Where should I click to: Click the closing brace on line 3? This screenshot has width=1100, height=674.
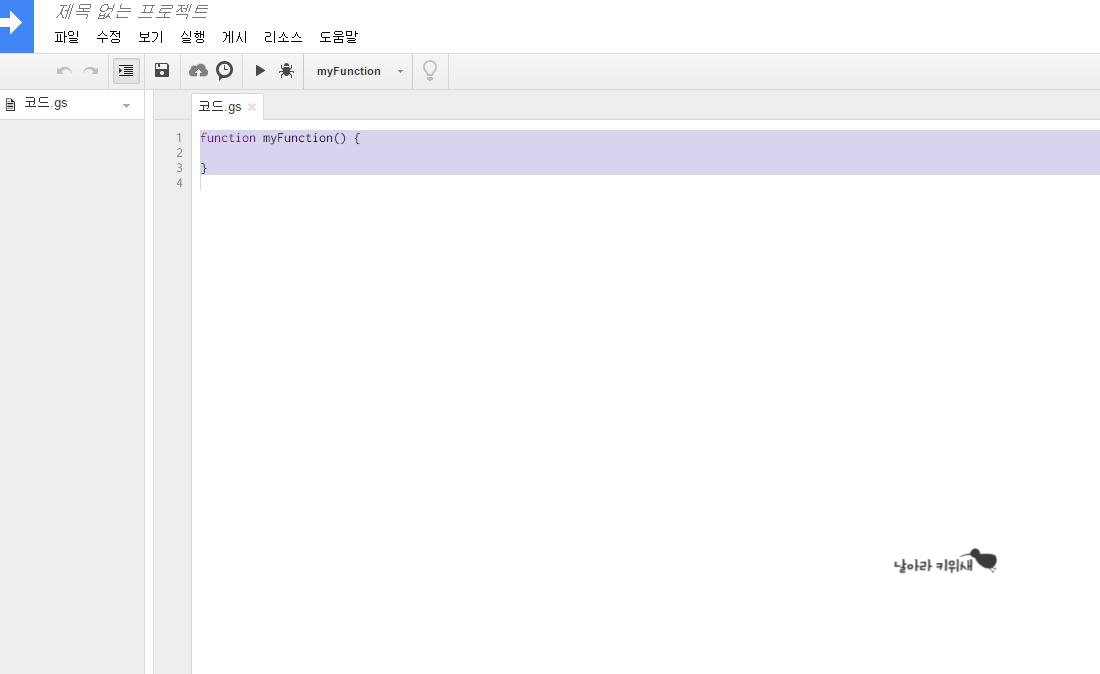click(203, 168)
